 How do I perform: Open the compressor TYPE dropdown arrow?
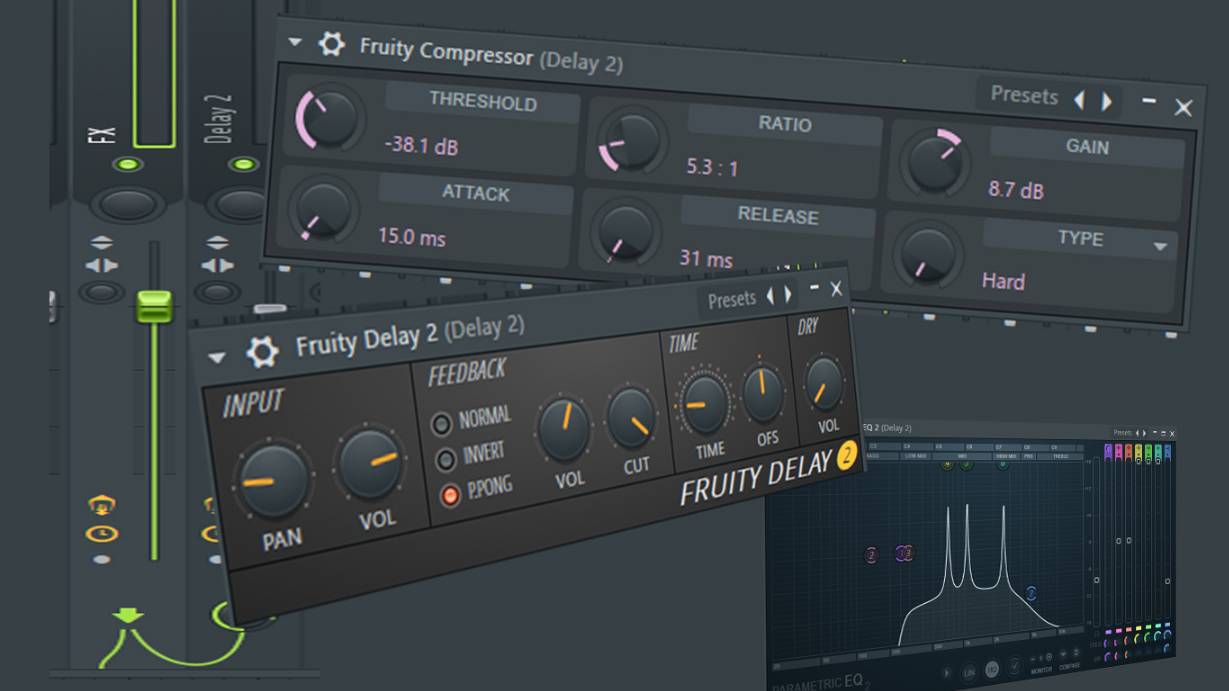1160,246
